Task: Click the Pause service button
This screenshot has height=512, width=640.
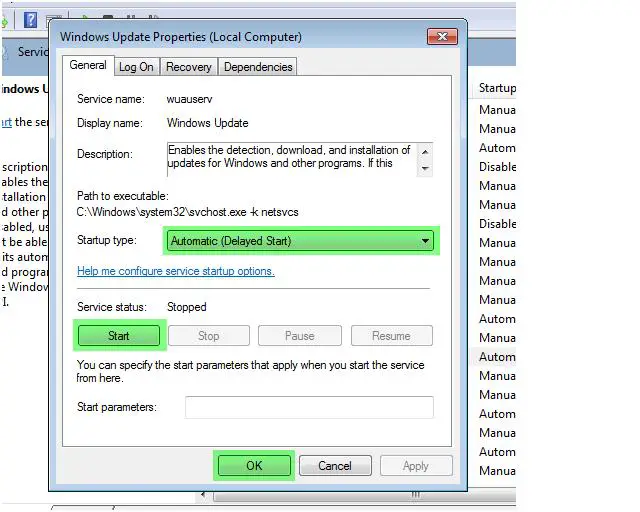Action: [x=300, y=336]
